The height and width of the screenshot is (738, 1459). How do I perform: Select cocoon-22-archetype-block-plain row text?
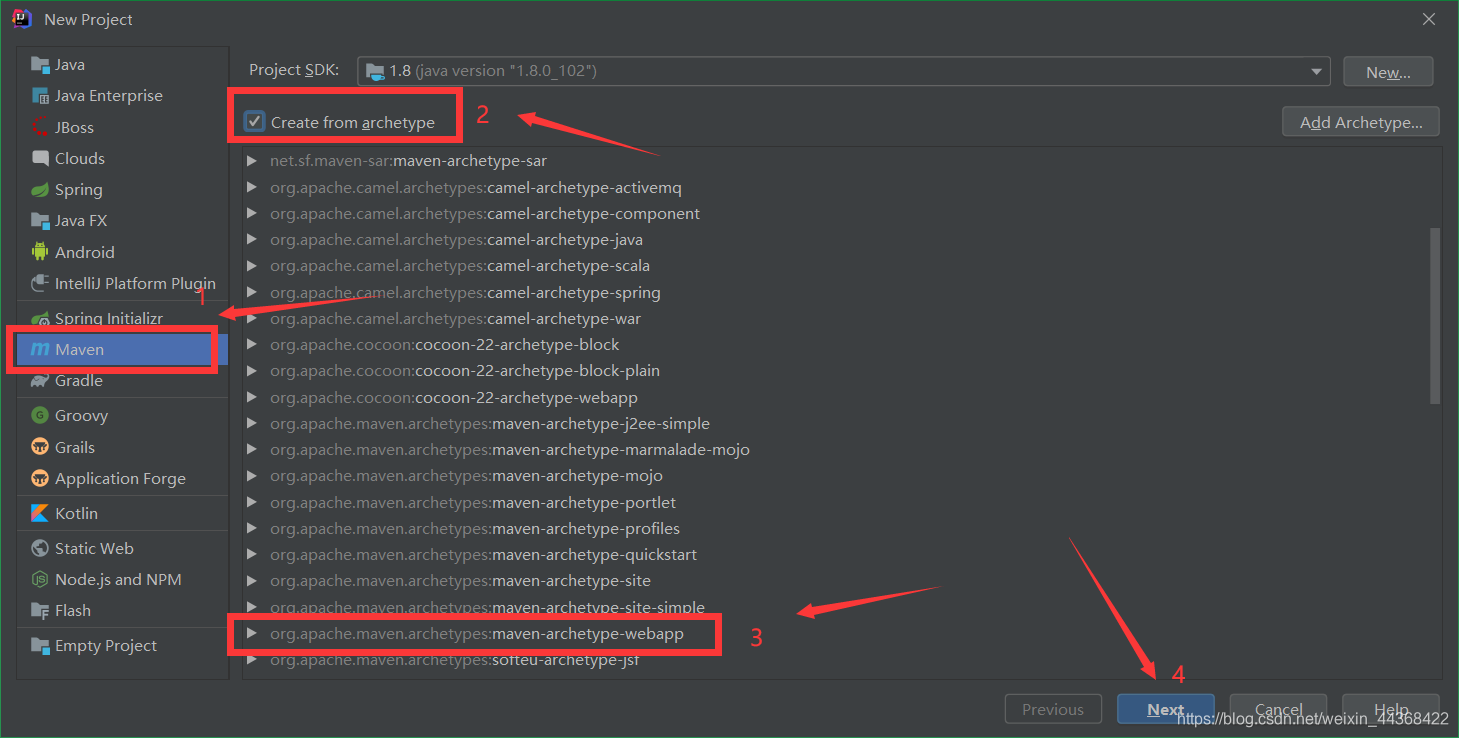(465, 370)
